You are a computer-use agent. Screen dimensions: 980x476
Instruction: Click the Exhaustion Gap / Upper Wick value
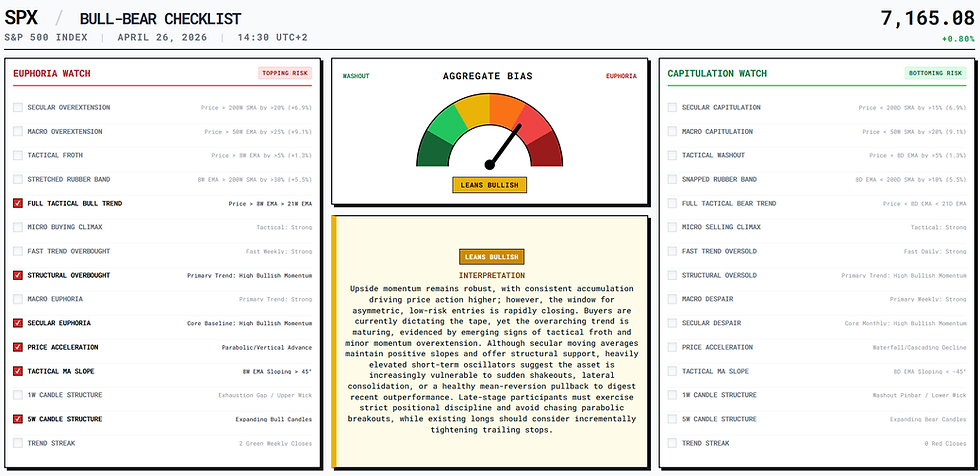coord(265,395)
